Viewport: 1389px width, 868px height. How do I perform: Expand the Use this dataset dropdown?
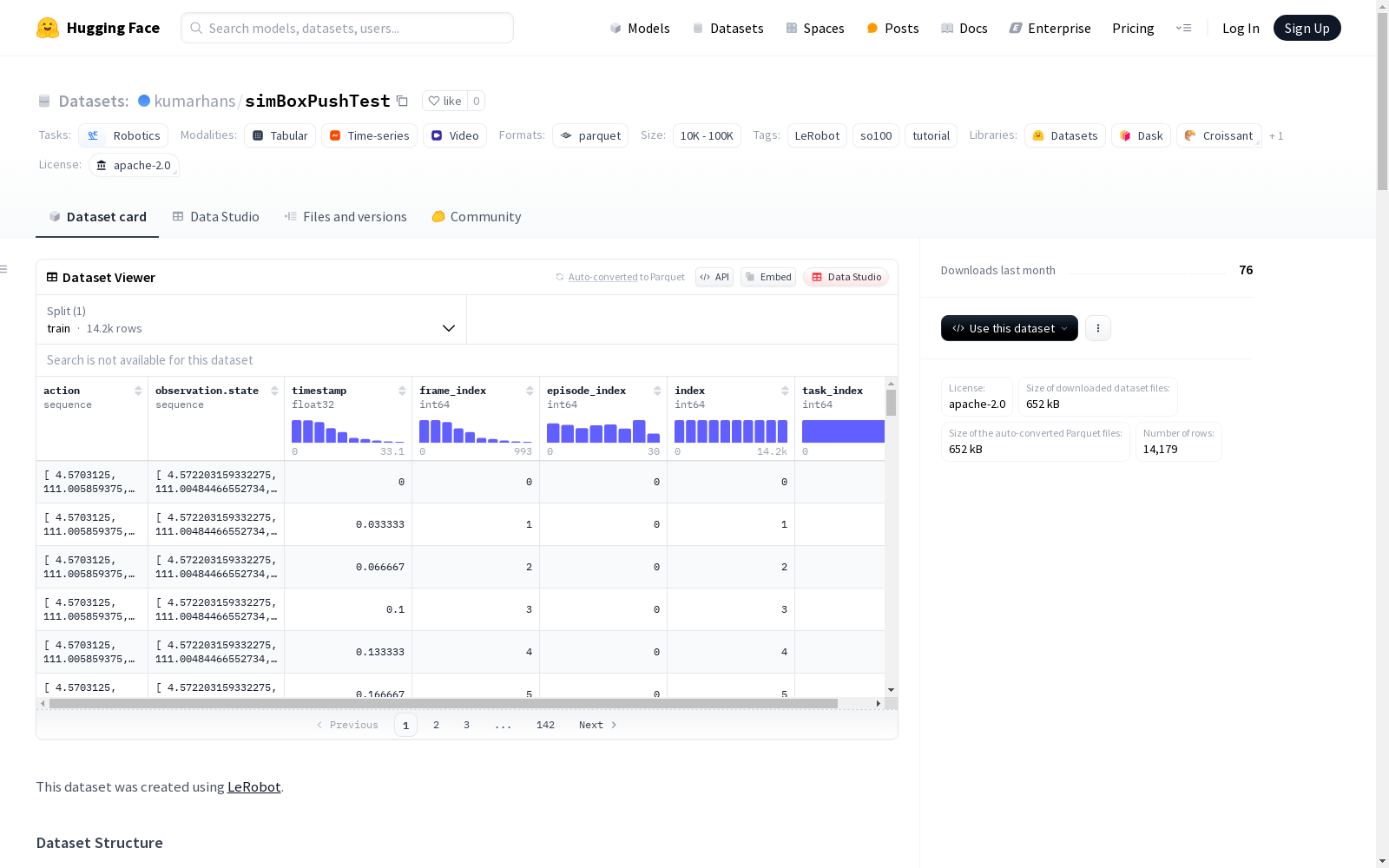pyautogui.click(x=1010, y=328)
